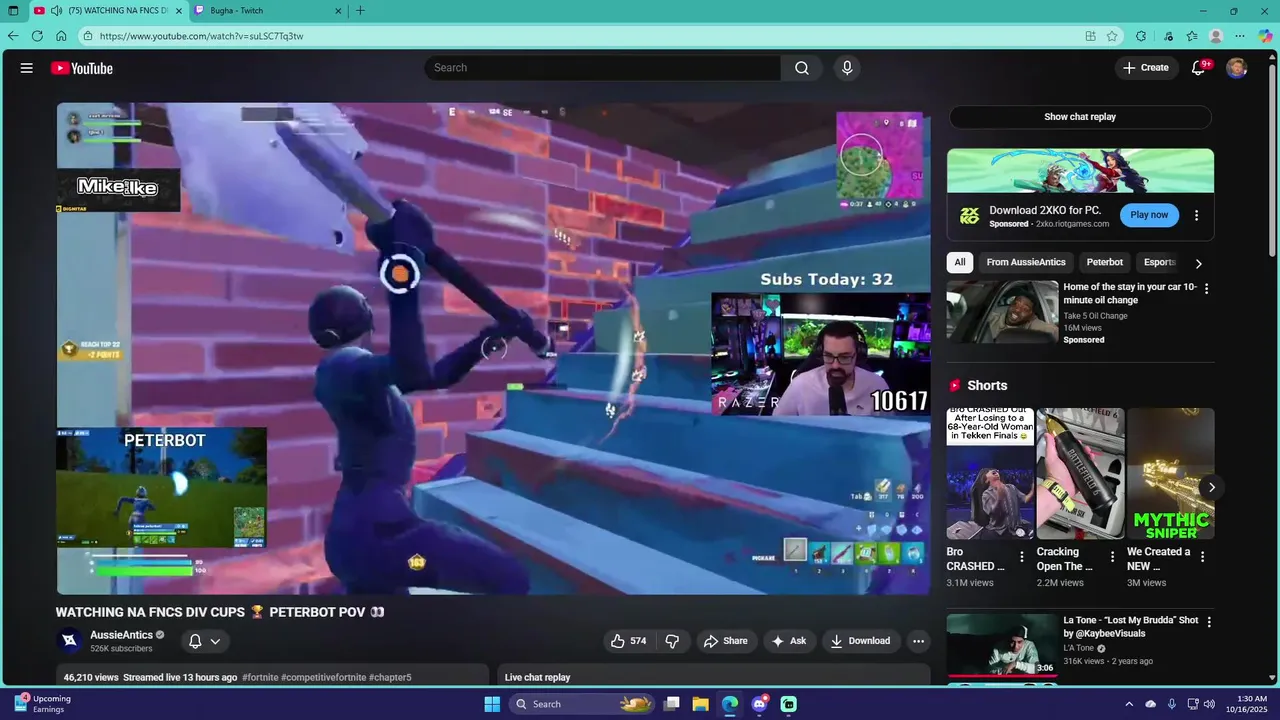Click the AussieAntics channel avatar
Viewport: 1280px width, 720px height.
click(70, 641)
